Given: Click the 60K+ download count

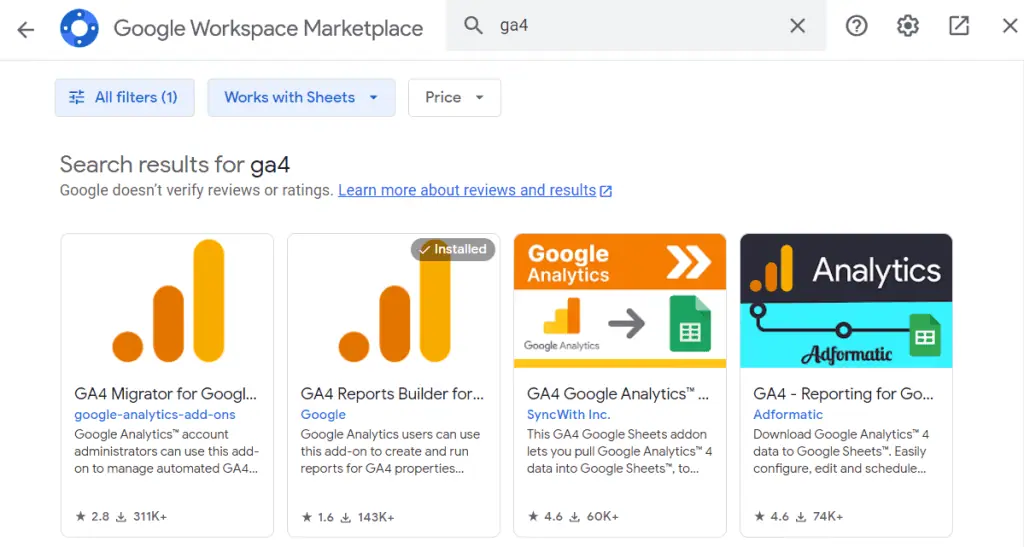Looking at the screenshot, I should pos(594,516).
